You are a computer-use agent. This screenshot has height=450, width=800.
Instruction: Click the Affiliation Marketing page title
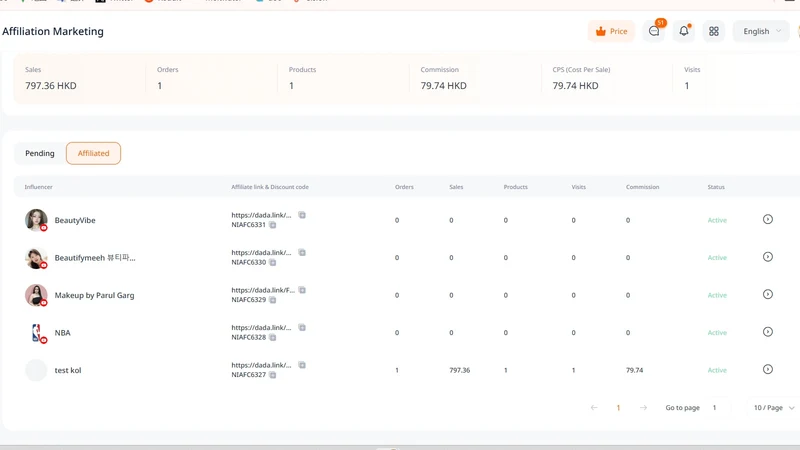[x=53, y=31]
